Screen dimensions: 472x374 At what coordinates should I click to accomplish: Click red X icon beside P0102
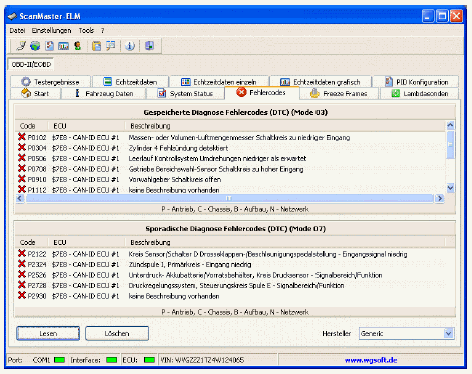[x=22, y=137]
